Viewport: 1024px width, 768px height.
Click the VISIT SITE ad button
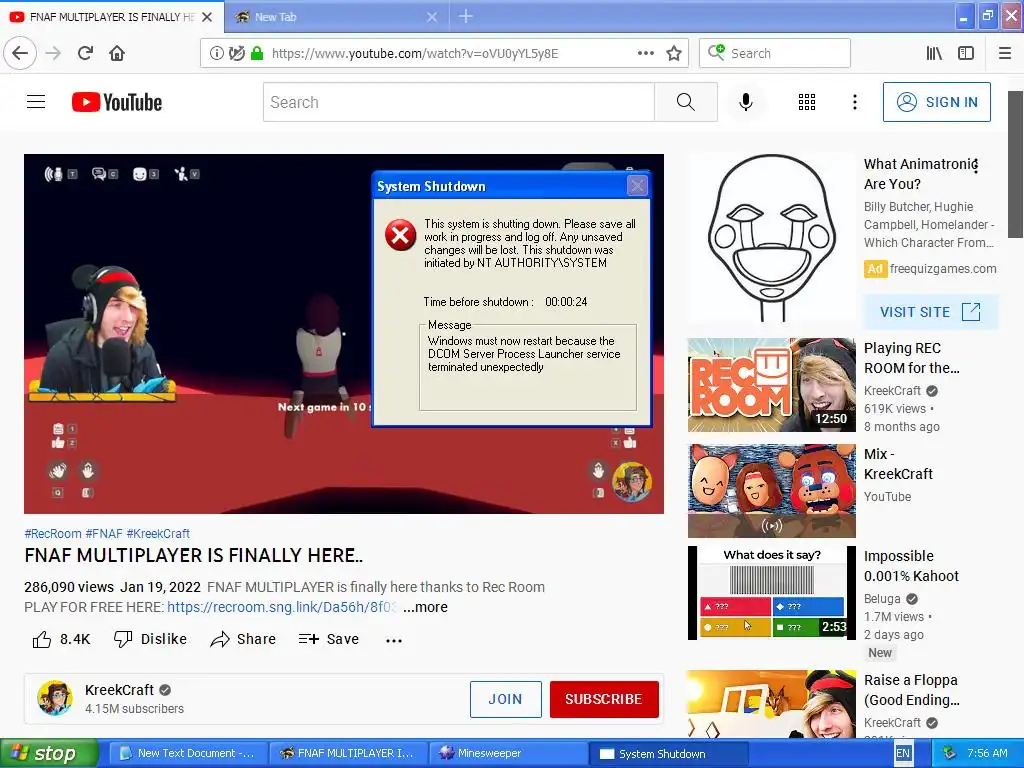(931, 312)
